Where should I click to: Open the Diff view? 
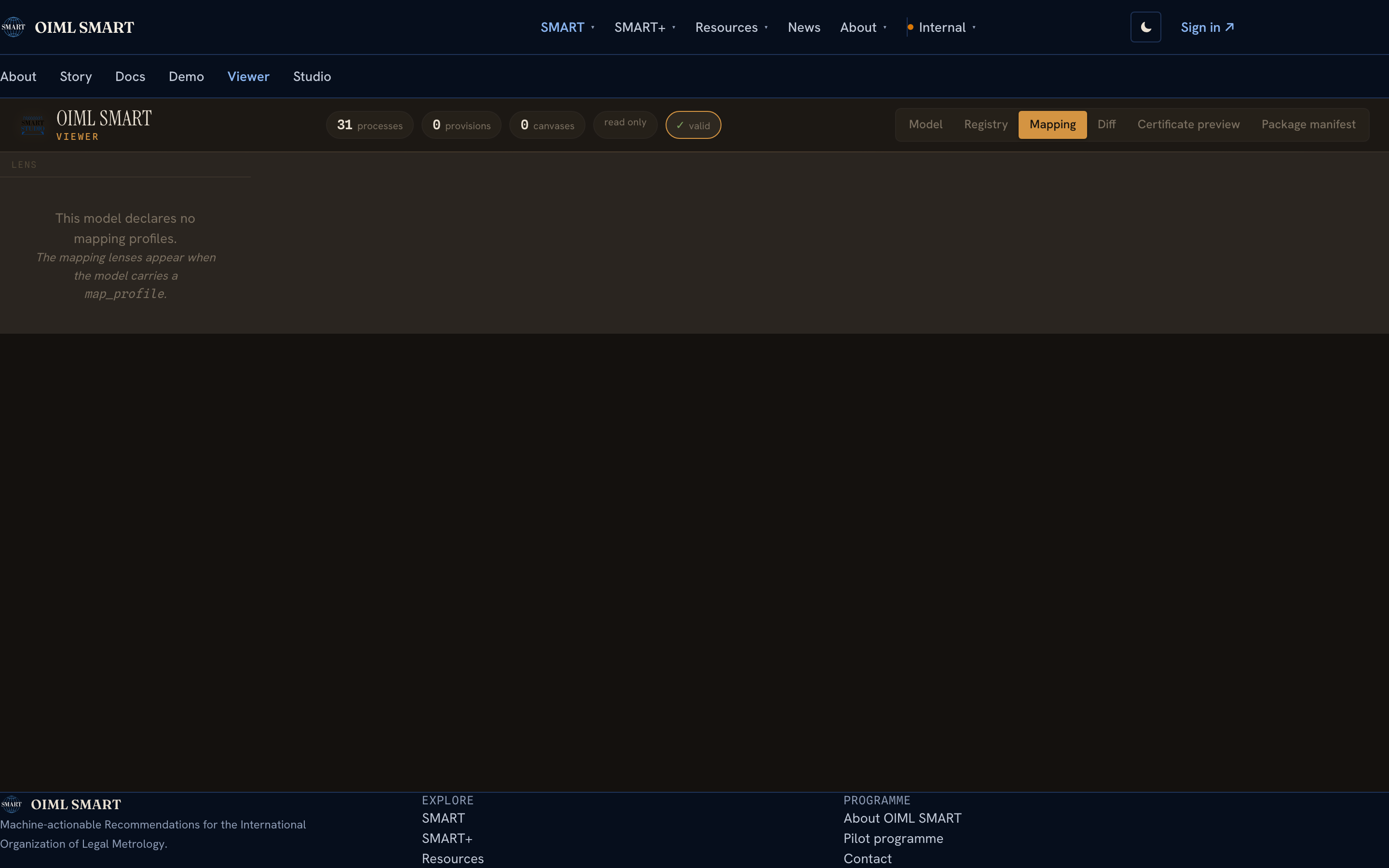[x=1106, y=124]
